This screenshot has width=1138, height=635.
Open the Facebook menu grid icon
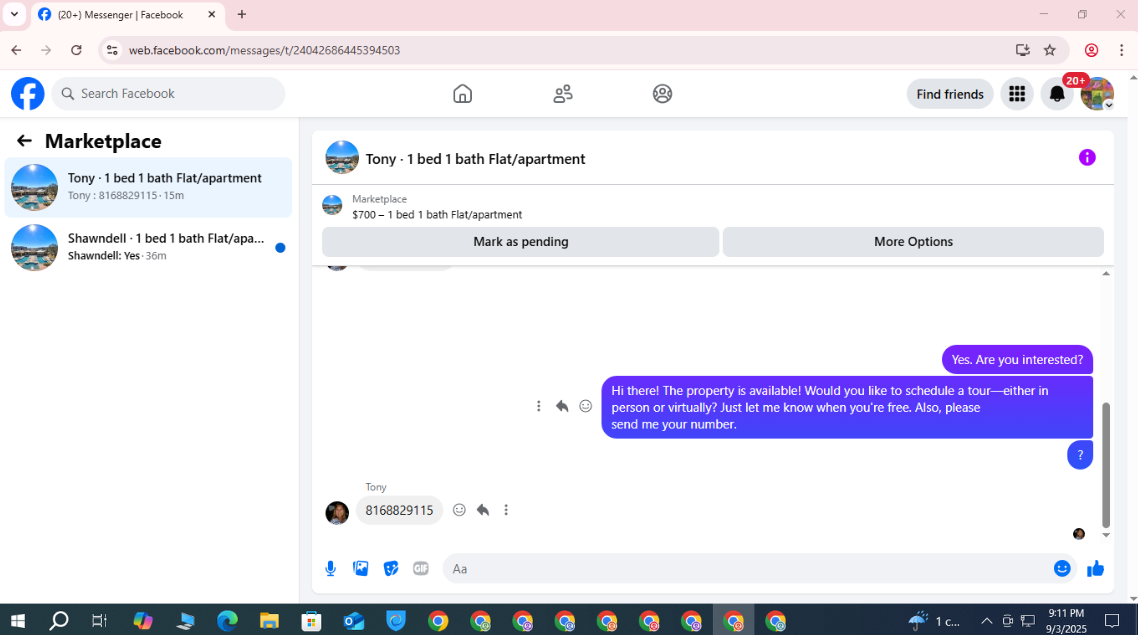click(x=1017, y=94)
